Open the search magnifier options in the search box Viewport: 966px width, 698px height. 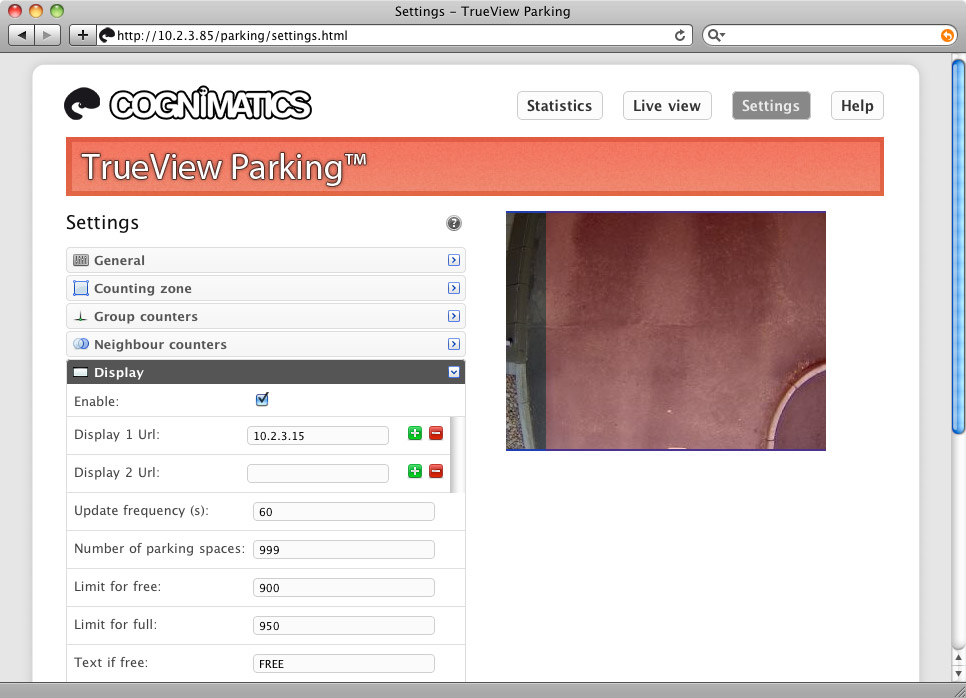click(716, 35)
